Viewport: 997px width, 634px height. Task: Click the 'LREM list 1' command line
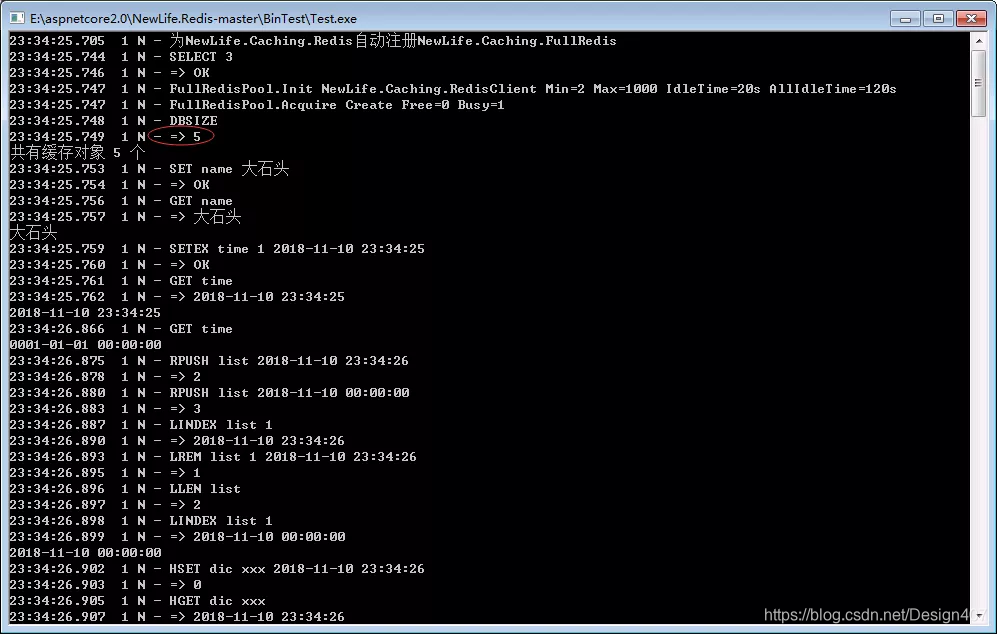click(x=213, y=457)
